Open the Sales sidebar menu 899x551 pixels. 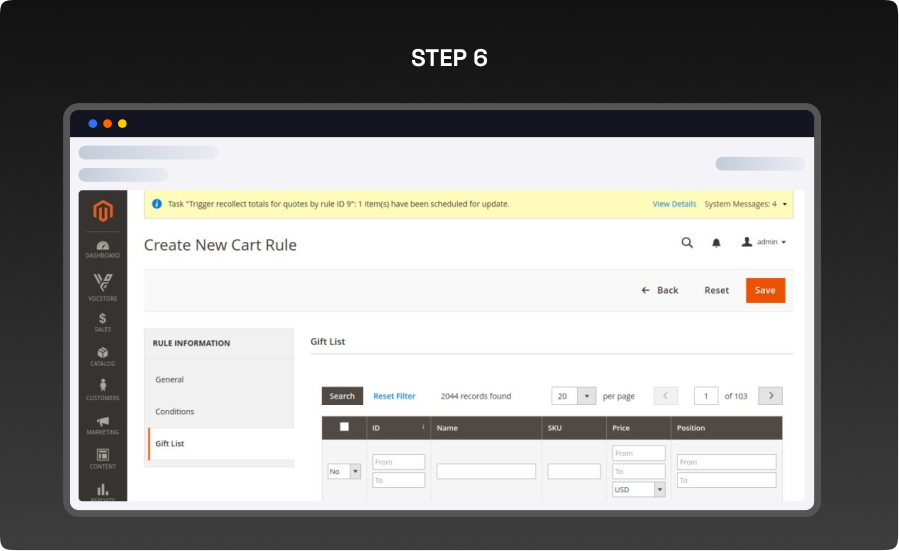click(103, 322)
